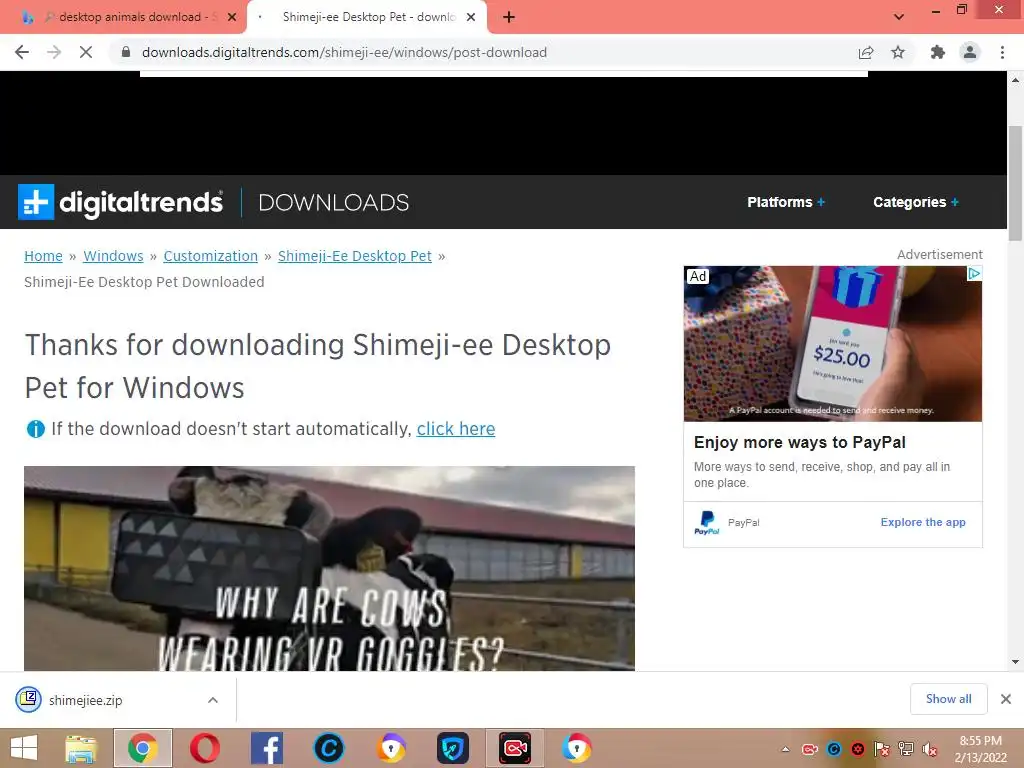Open the downloaded shimejiee.zip file
1024x768 pixels.
[85, 700]
